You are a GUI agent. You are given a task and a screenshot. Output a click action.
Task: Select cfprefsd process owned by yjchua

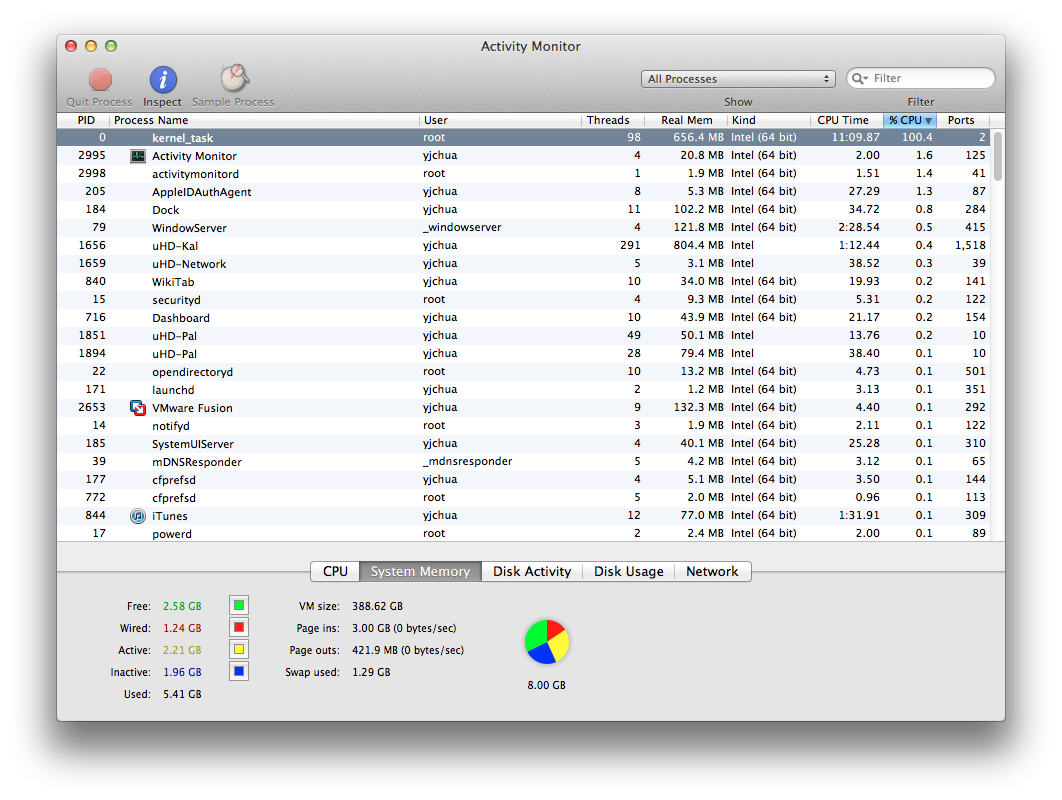click(x=524, y=480)
